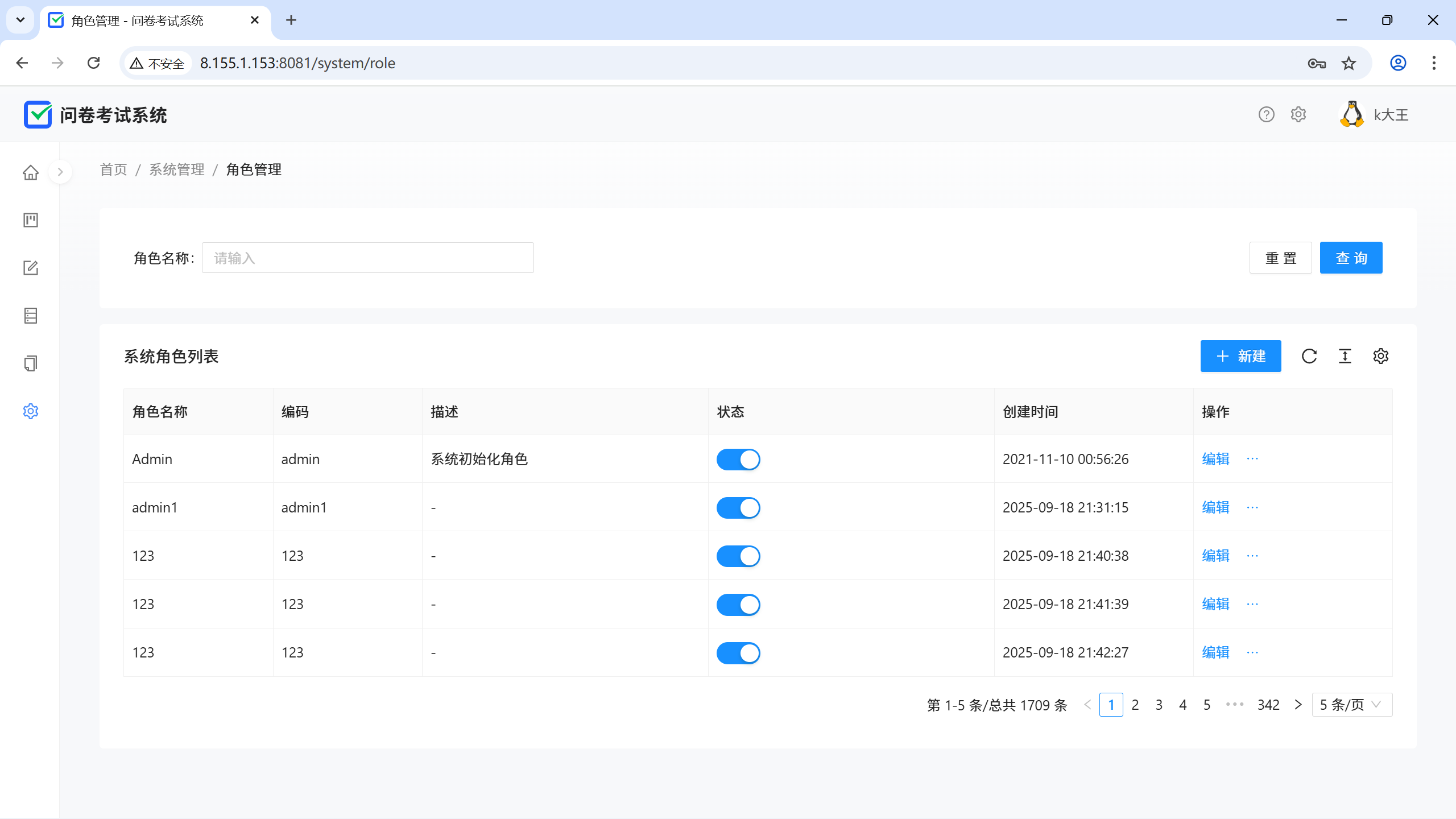Expand the sidebar with the chevron arrow
Screen dimensions: 1456x819
[60, 172]
